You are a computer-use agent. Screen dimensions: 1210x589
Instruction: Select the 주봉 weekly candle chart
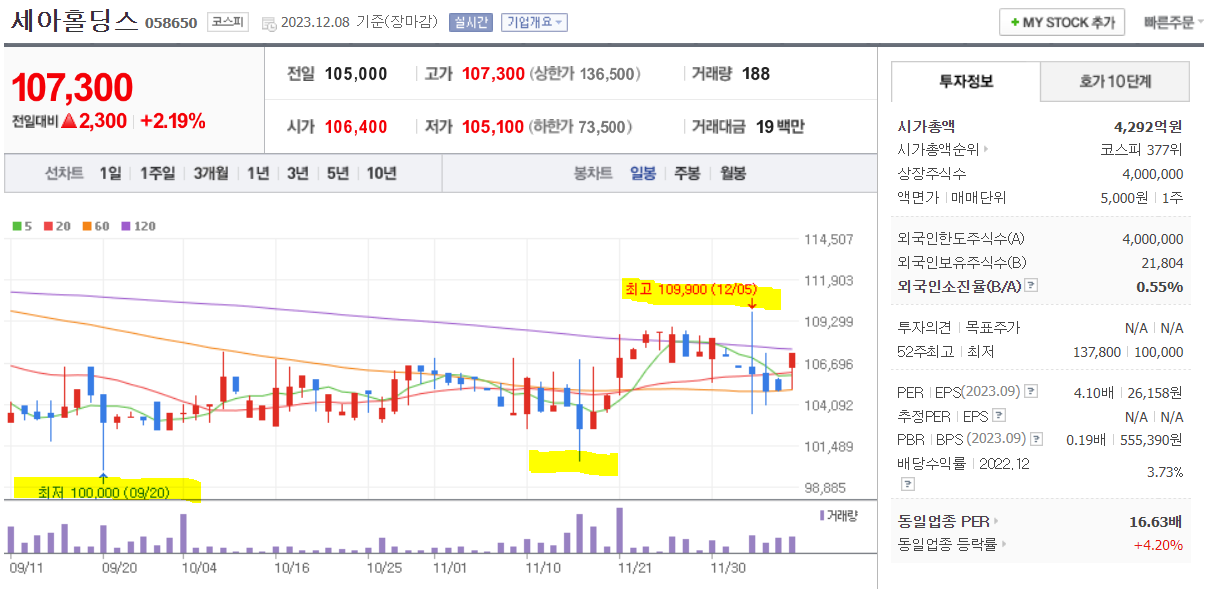coord(687,173)
